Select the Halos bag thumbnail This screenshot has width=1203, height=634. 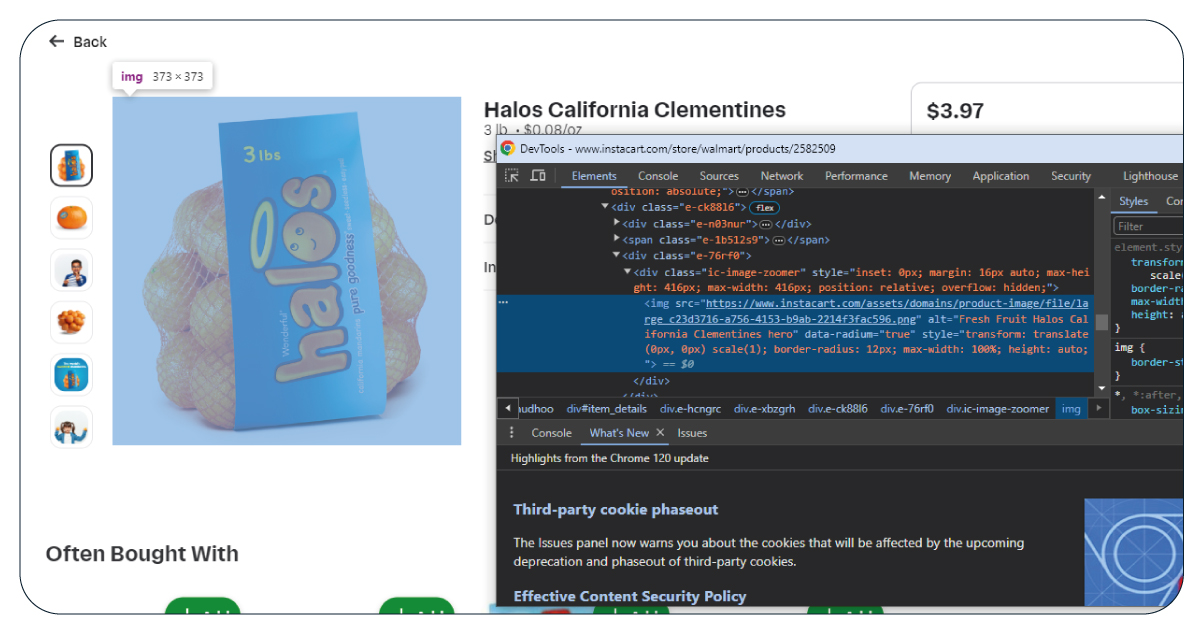click(x=72, y=165)
